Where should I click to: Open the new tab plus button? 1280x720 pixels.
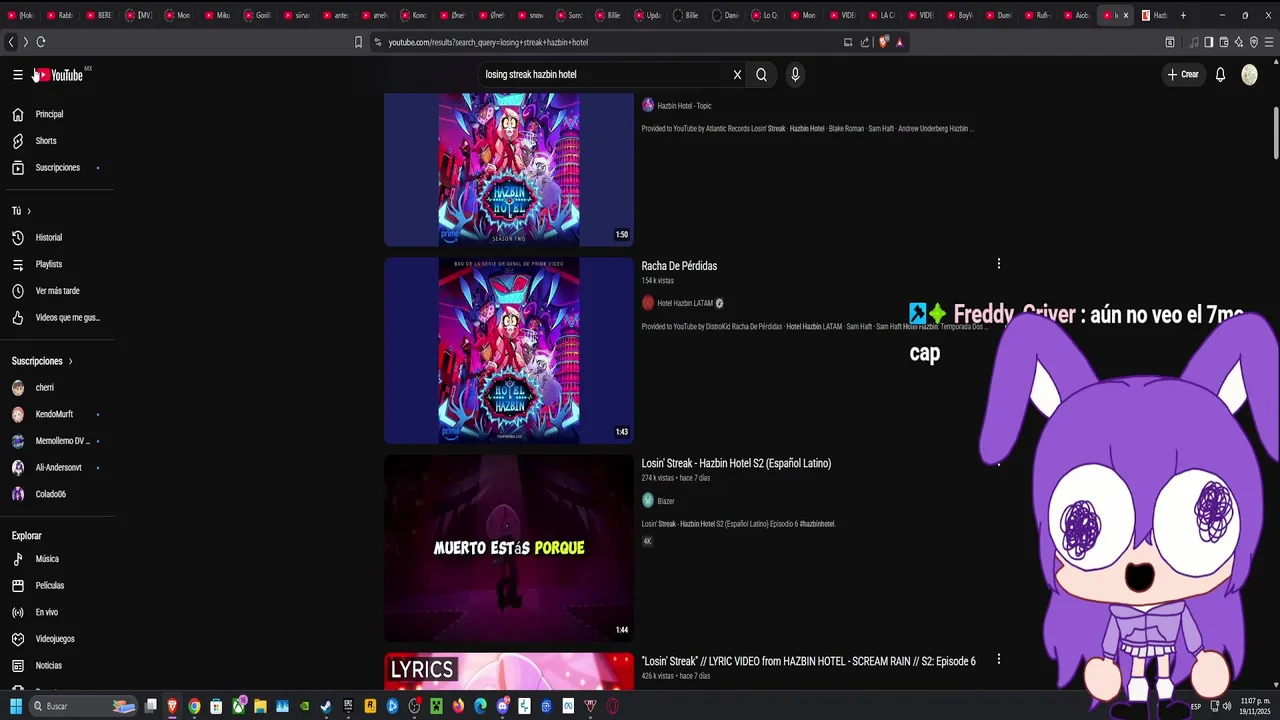pos(1183,15)
